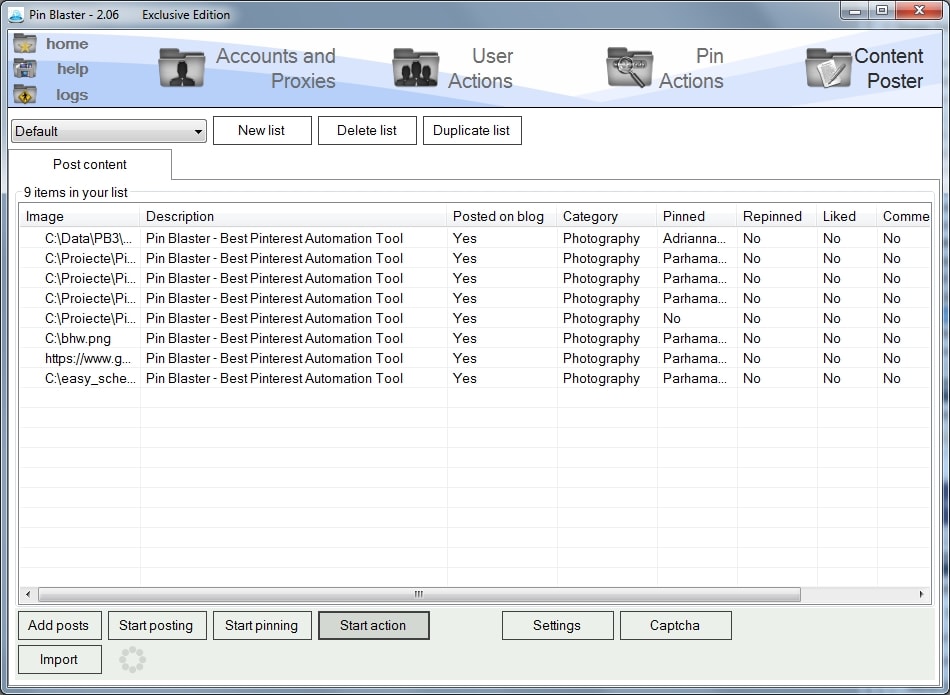Open the Settings button

click(557, 625)
